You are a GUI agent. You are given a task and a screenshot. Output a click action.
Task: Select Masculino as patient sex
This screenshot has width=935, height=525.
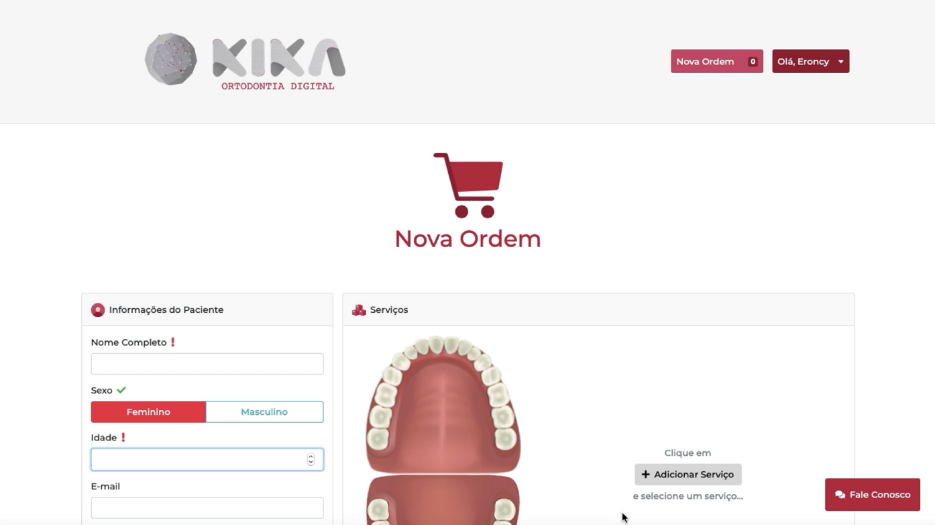[x=264, y=412]
